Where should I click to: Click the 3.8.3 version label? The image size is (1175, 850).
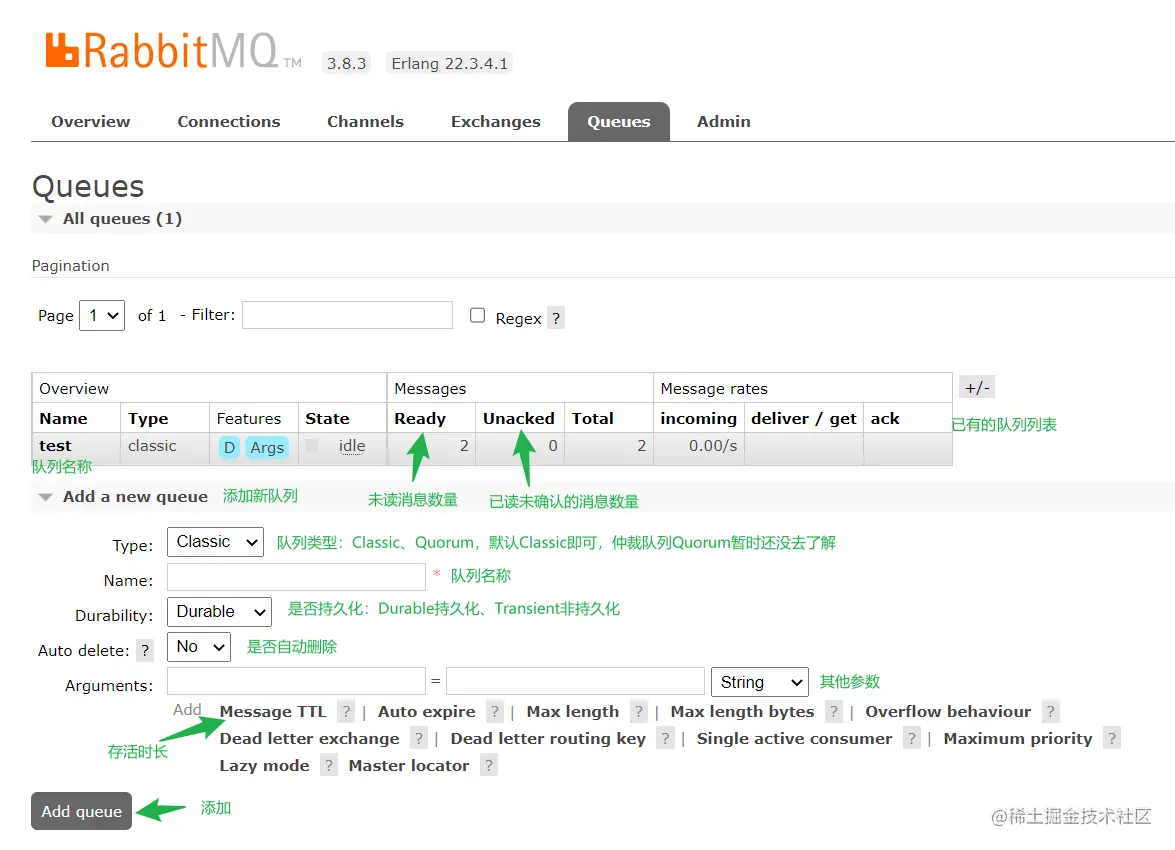point(346,63)
